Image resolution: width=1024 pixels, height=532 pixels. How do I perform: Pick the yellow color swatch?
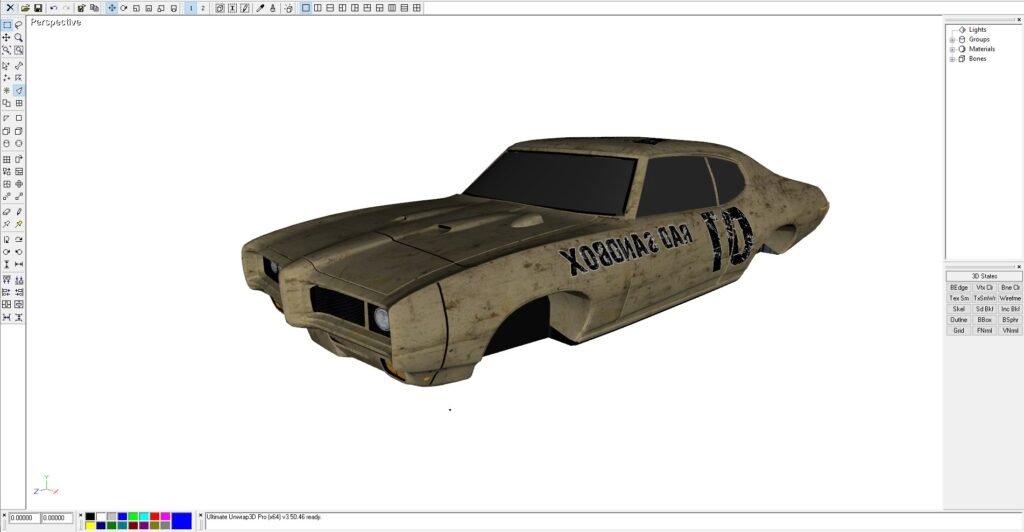[90, 525]
